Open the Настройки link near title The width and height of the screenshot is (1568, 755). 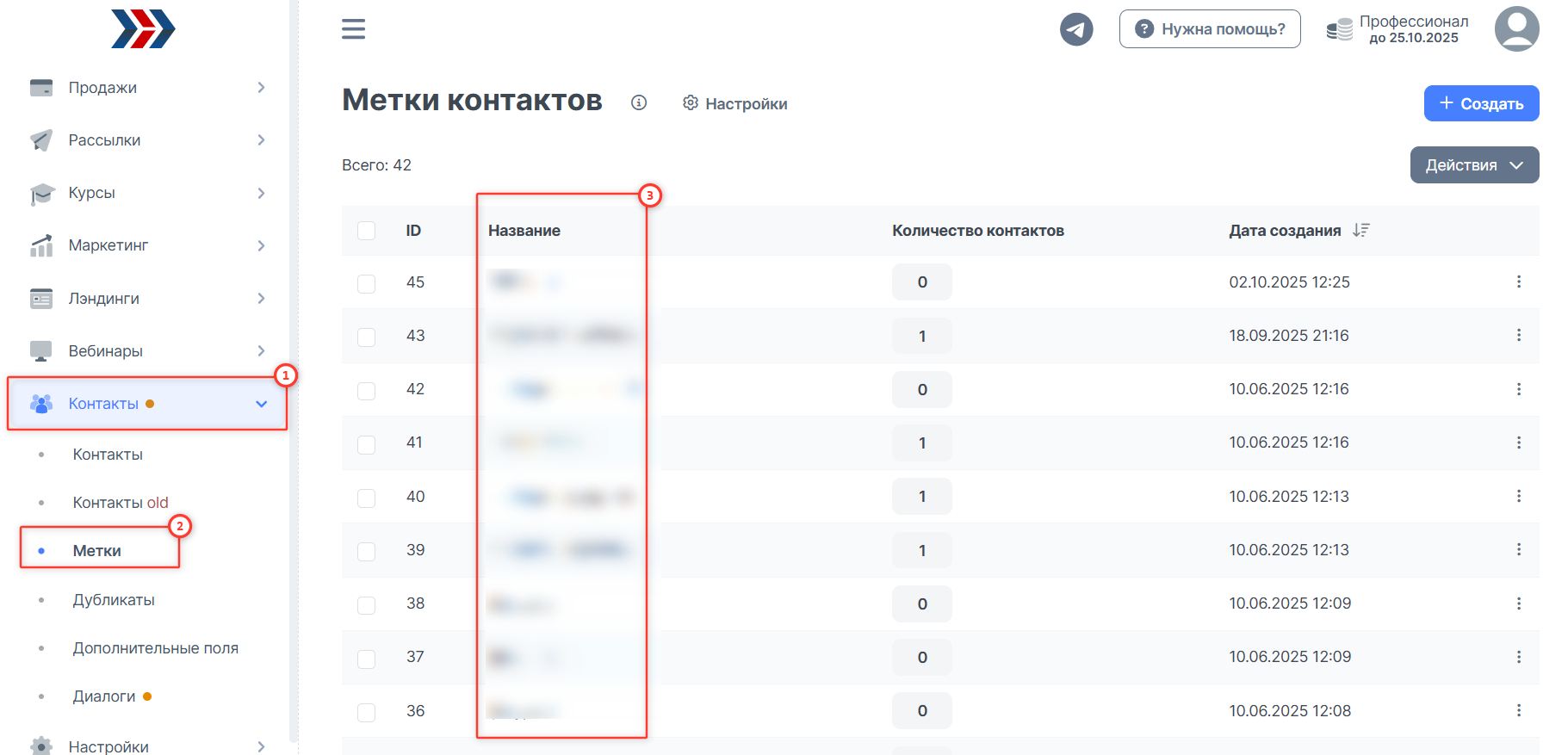point(735,103)
